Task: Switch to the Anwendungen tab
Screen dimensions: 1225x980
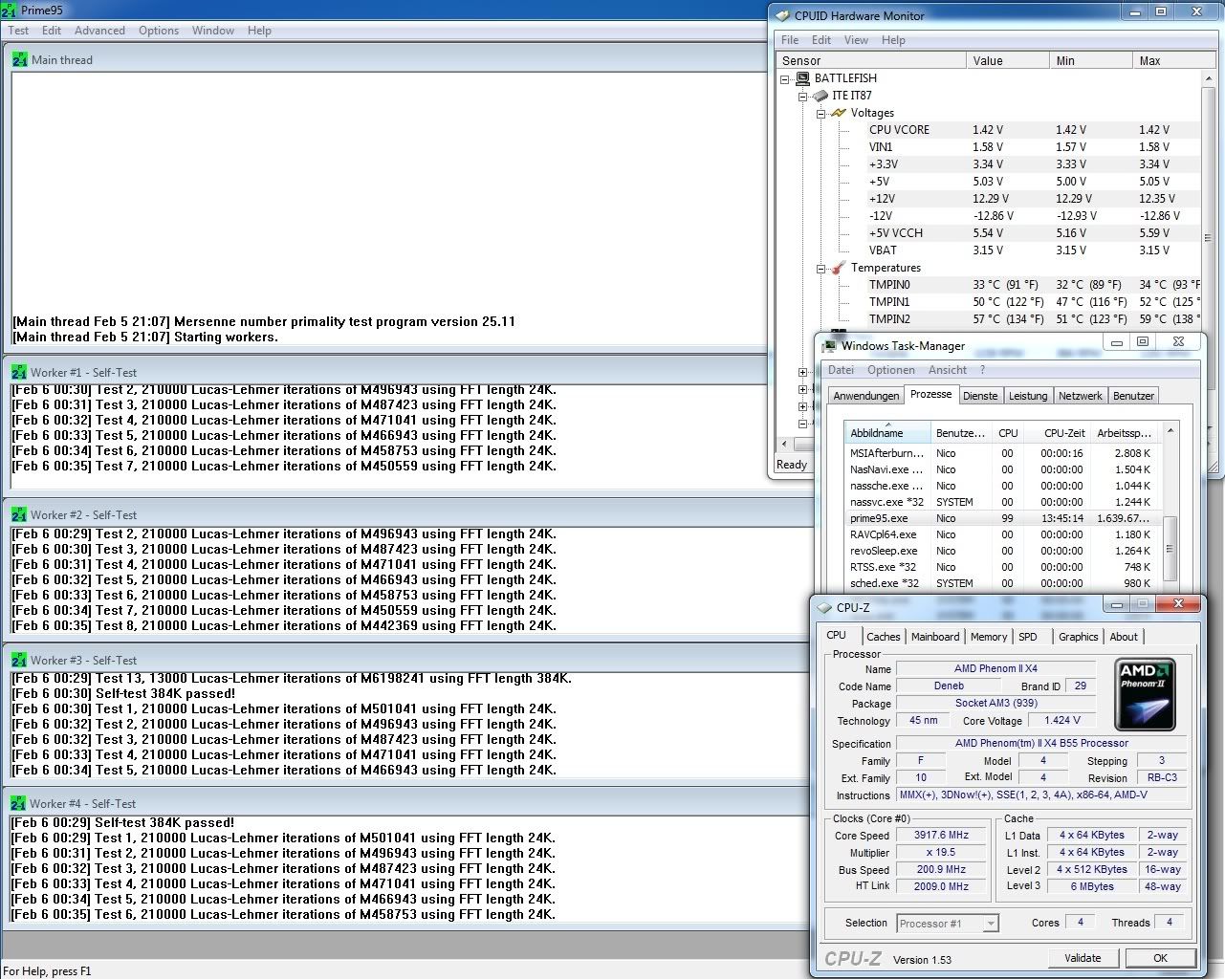Action: [x=865, y=396]
